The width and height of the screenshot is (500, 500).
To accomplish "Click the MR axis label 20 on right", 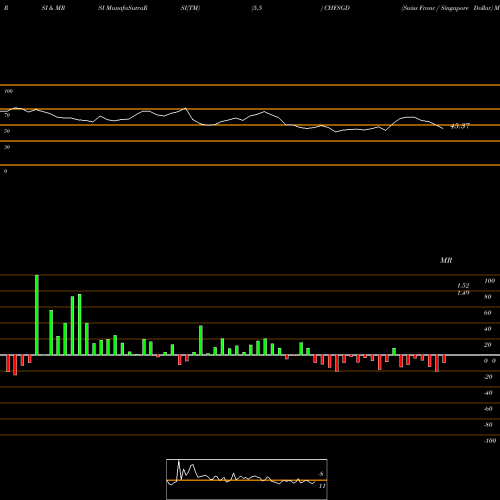I will point(488,345).
